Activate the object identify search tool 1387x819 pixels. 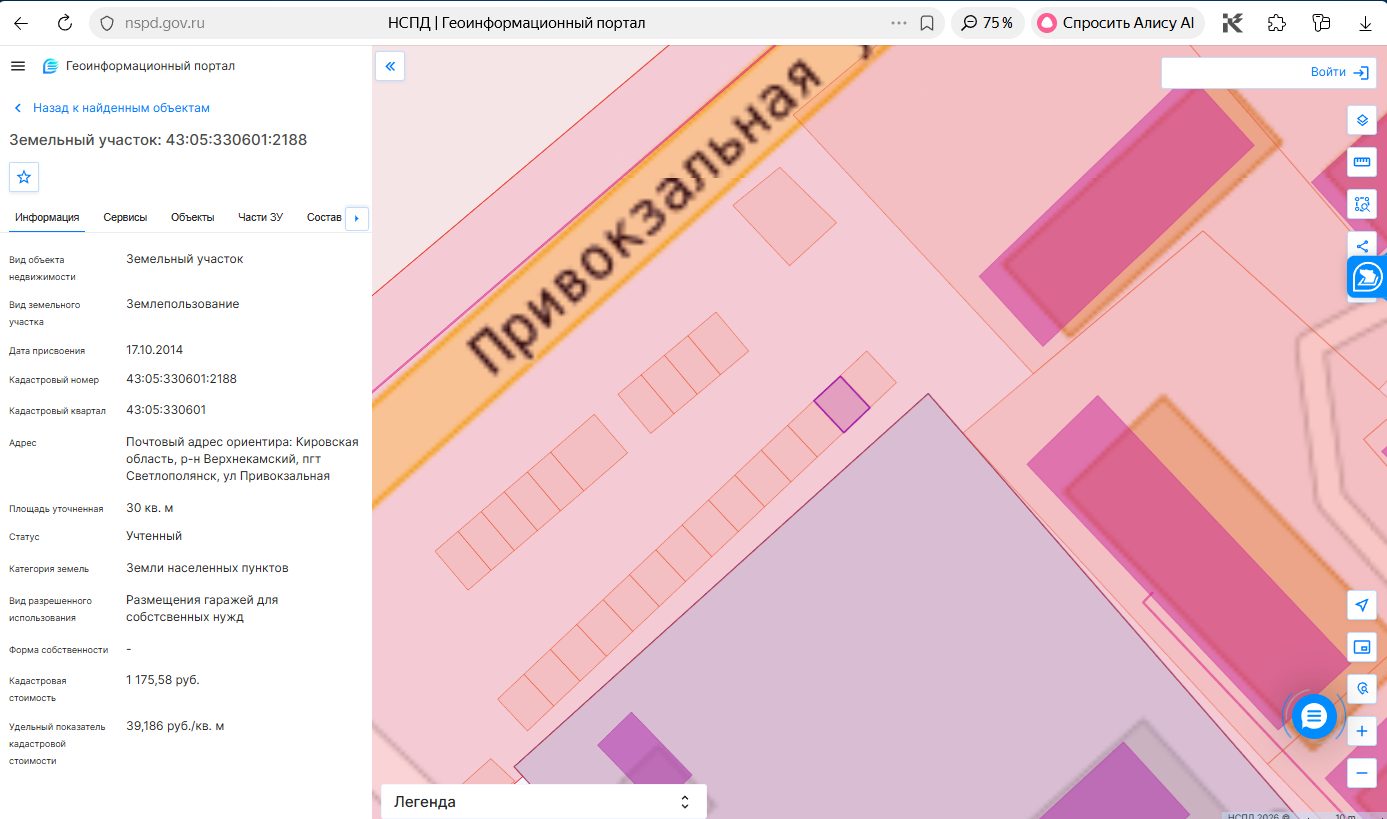point(1361,689)
